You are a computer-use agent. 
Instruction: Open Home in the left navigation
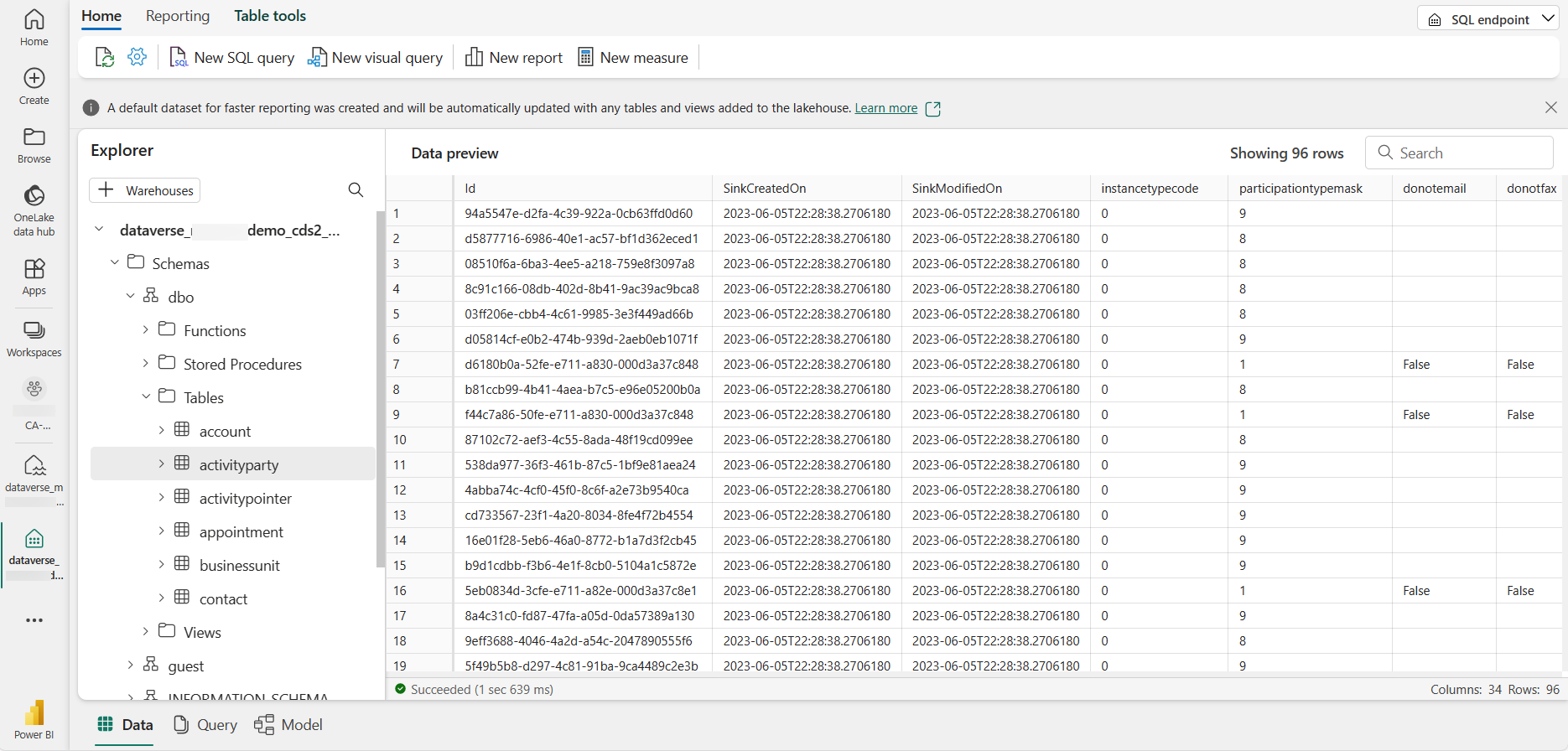click(x=34, y=28)
